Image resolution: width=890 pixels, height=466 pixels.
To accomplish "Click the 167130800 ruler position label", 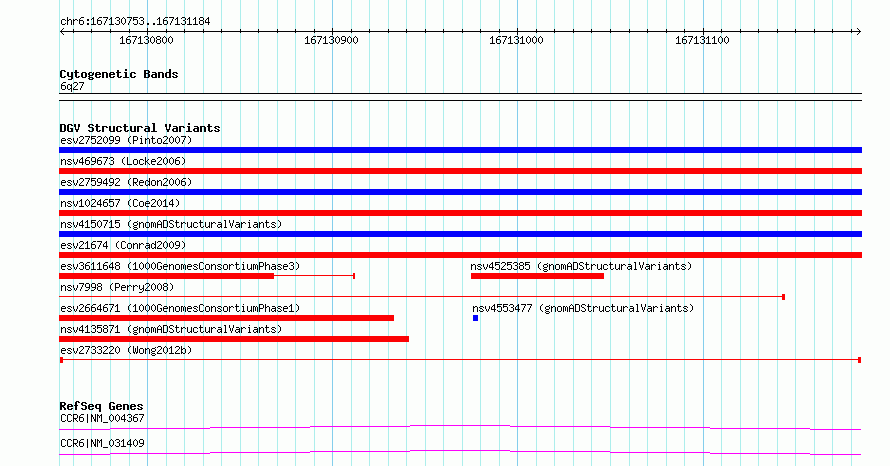I will [146, 40].
